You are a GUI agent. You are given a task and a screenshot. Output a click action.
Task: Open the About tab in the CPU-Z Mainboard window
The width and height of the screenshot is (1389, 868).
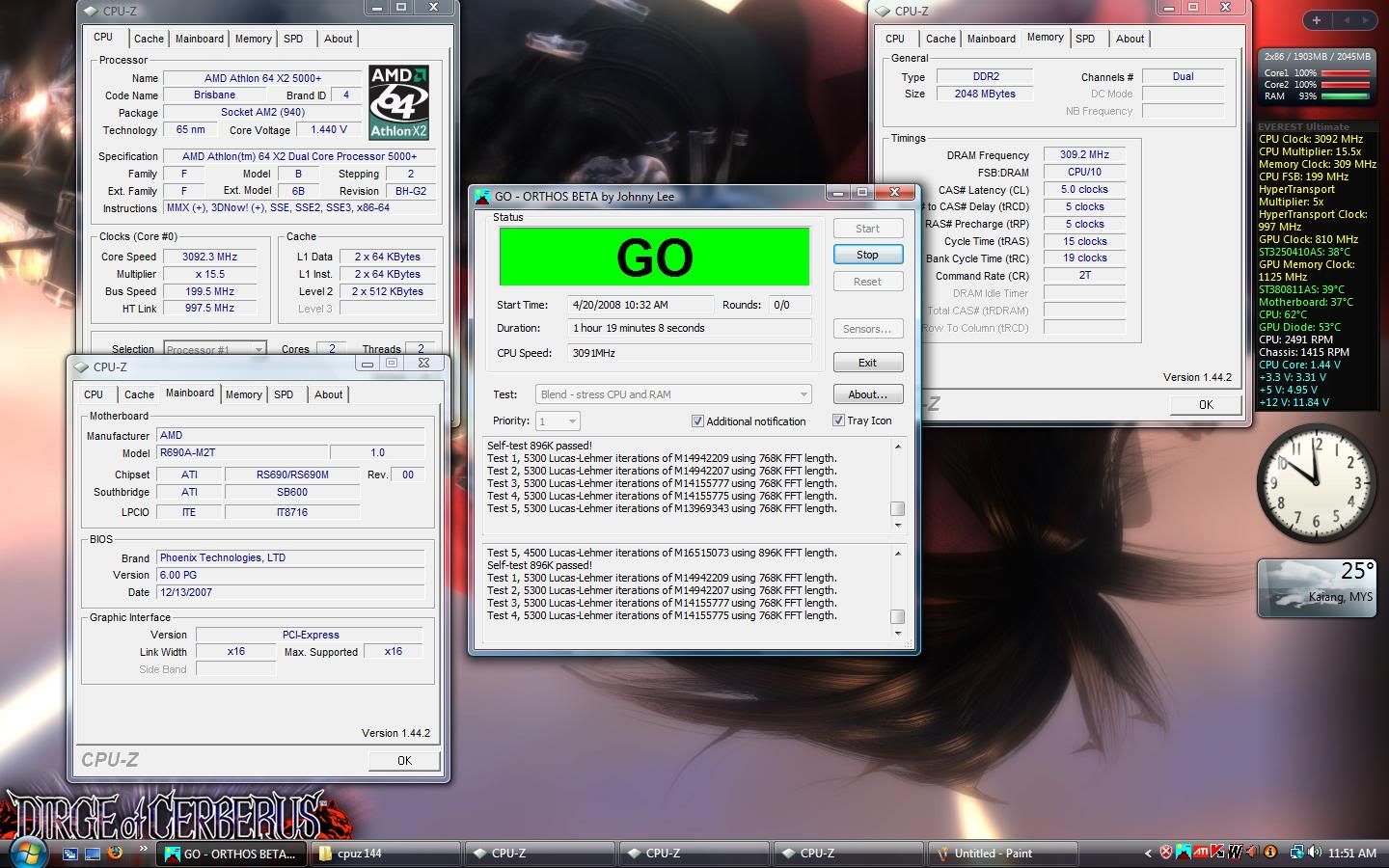click(x=328, y=394)
